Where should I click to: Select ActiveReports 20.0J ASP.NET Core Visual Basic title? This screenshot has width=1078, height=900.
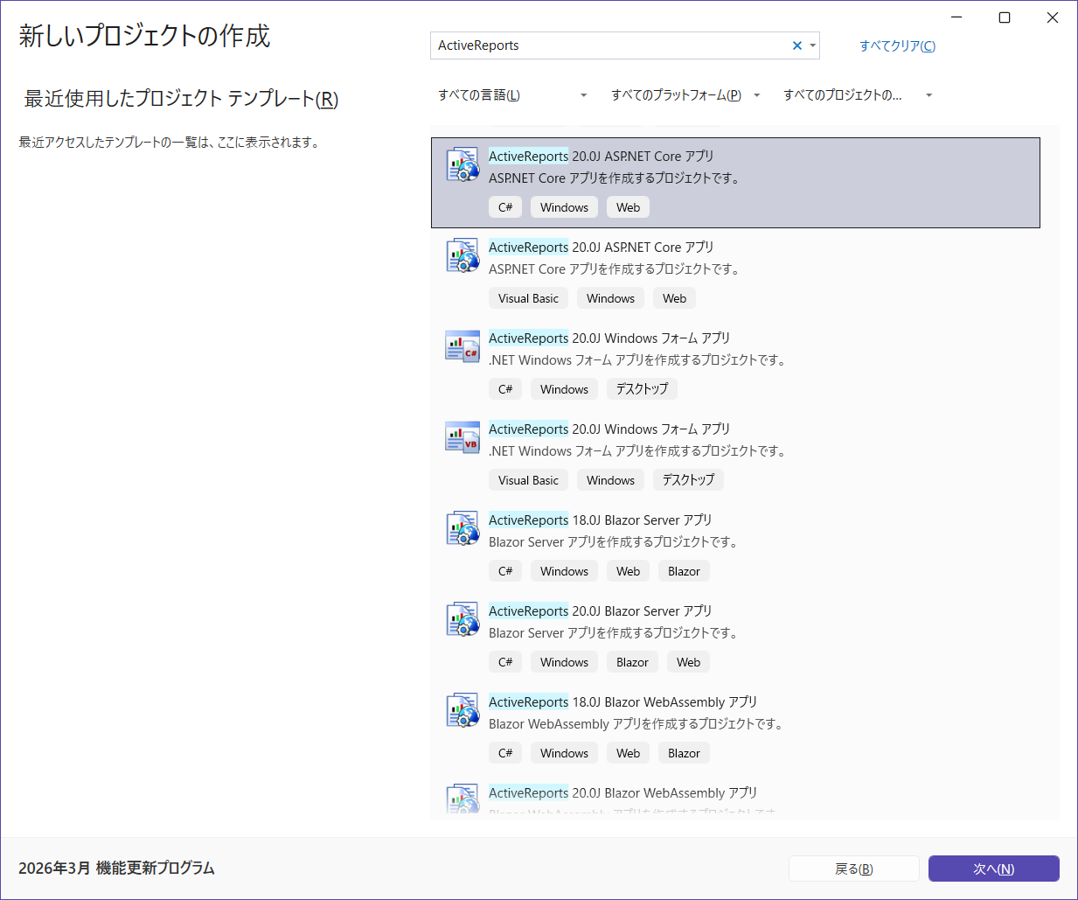(x=601, y=247)
